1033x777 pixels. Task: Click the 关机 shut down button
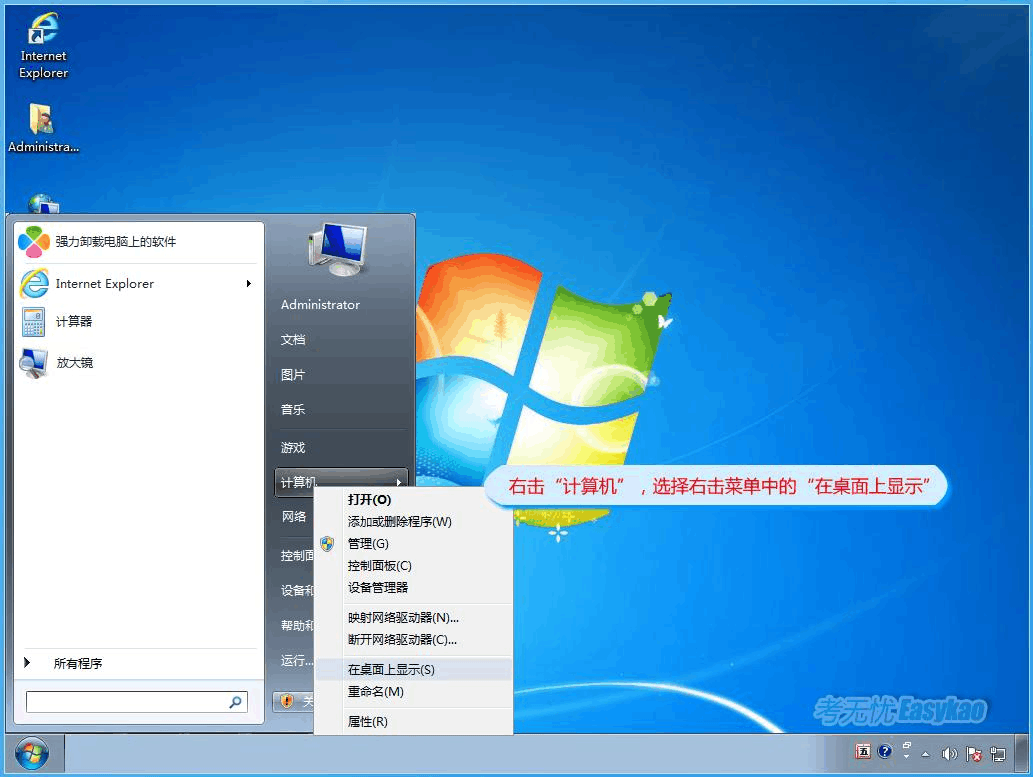[x=300, y=700]
